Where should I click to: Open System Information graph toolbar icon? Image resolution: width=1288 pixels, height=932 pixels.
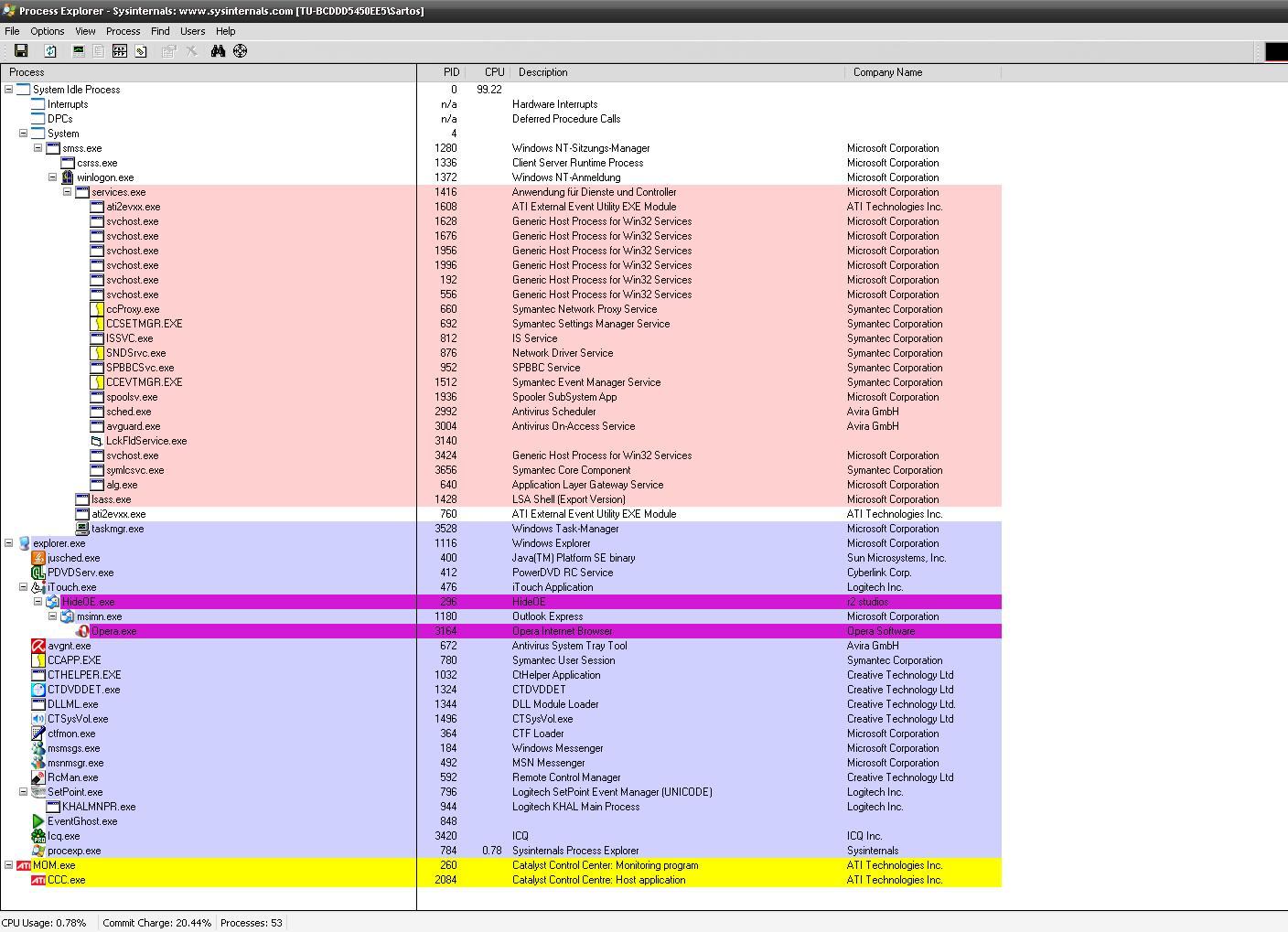tap(79, 51)
